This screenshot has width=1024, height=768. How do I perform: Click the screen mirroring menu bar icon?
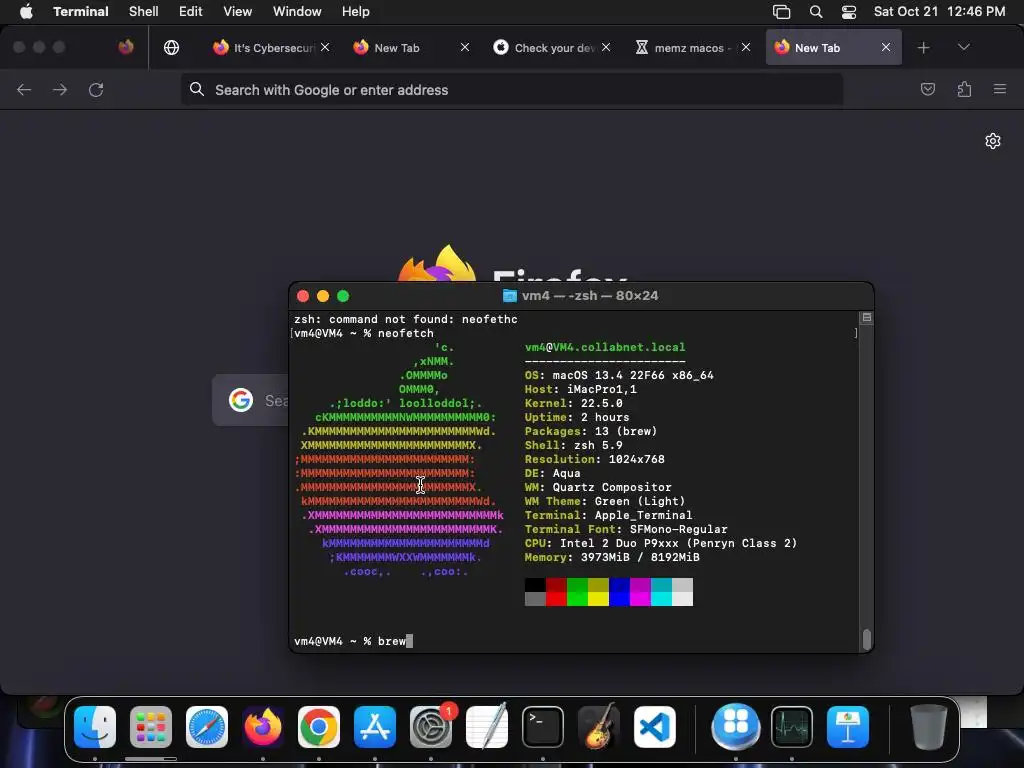pyautogui.click(x=781, y=12)
